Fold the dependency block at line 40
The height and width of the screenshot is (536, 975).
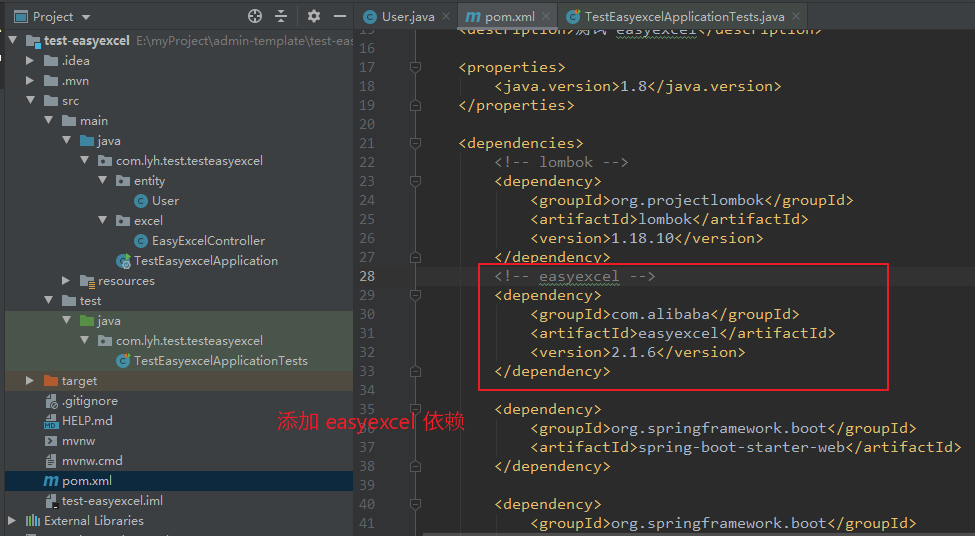415,504
